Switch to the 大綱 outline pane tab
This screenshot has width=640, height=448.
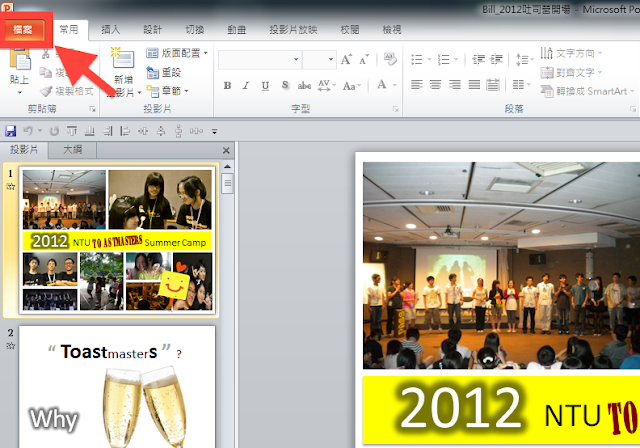pos(73,150)
